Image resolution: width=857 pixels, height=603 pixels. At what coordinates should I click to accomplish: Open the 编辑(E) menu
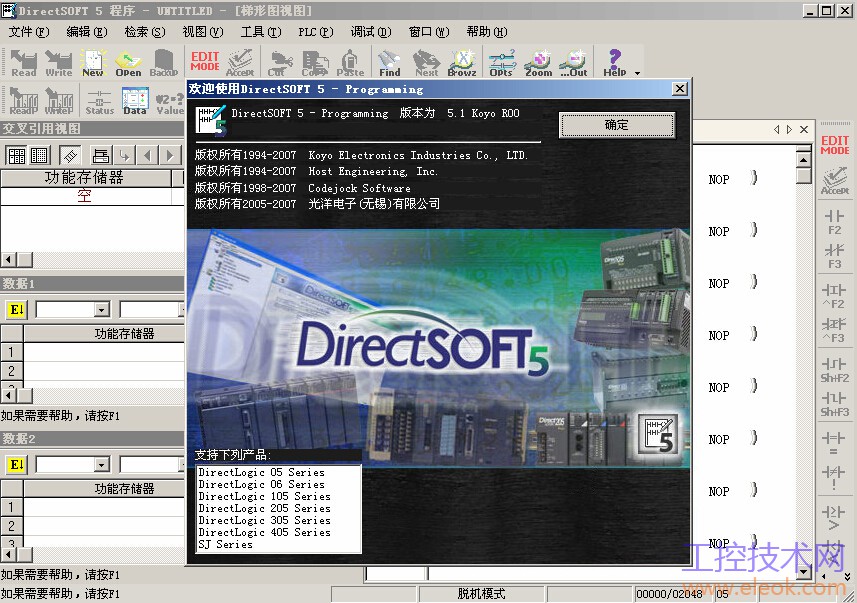click(x=87, y=32)
